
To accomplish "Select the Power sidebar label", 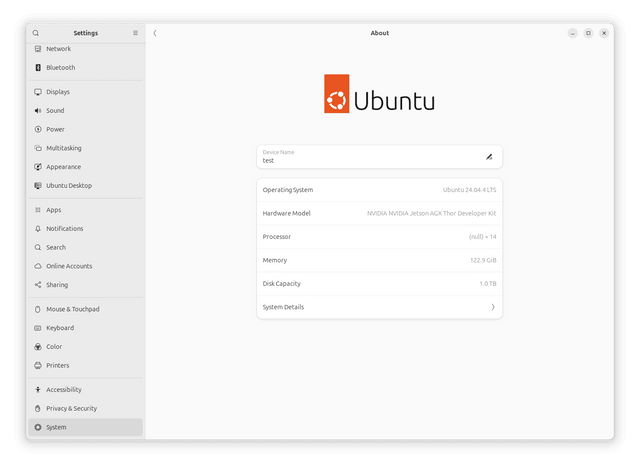I will pyautogui.click(x=56, y=129).
